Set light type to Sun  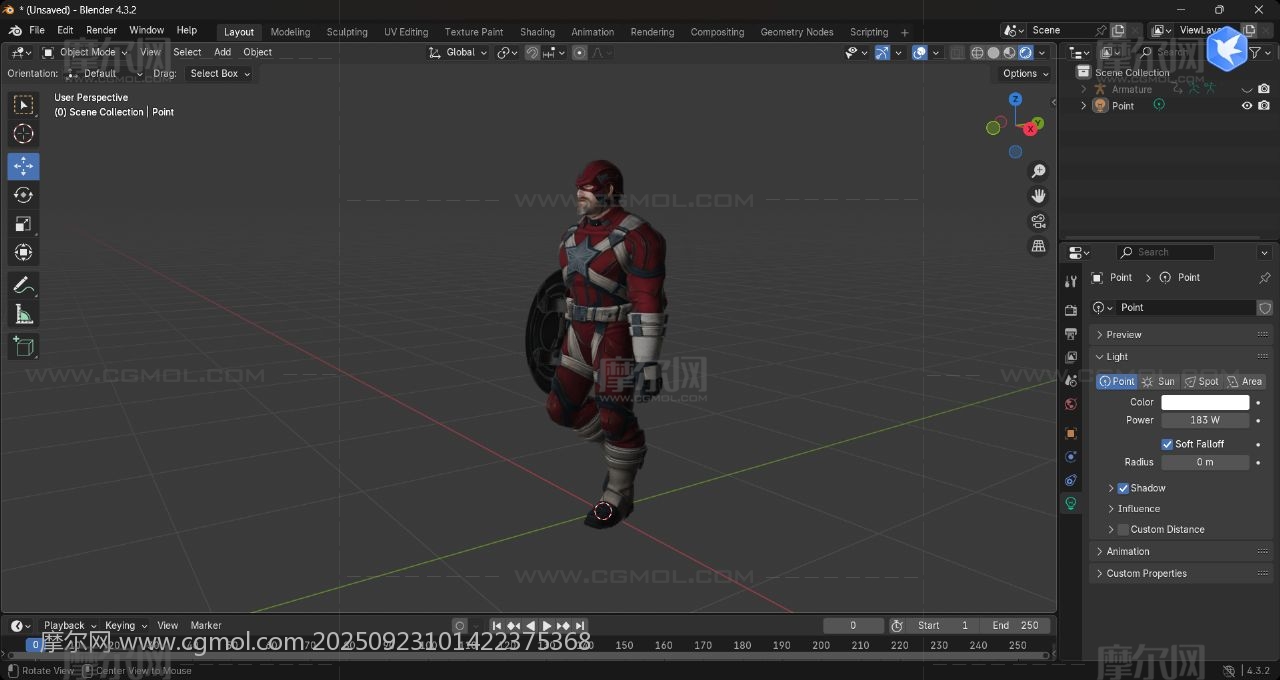coord(1159,381)
